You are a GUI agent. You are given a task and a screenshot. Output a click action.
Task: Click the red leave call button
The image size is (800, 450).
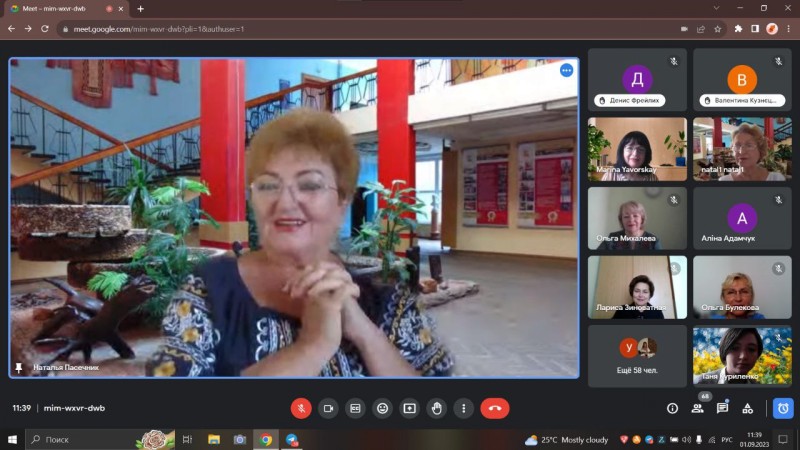click(494, 408)
